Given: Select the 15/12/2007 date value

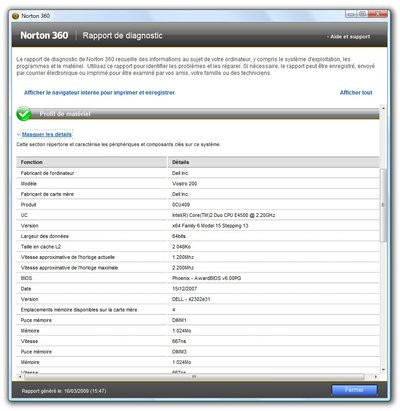Looking at the screenshot, I should 184,289.
